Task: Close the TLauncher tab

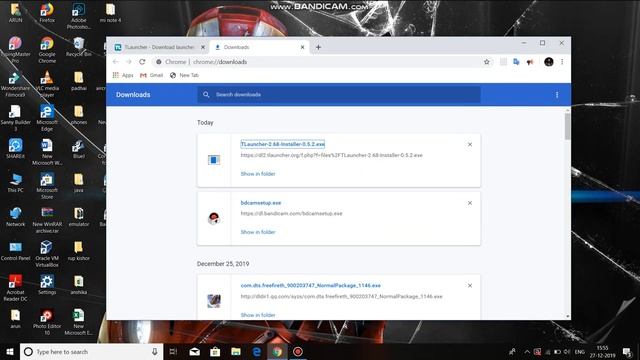Action: 203,47
